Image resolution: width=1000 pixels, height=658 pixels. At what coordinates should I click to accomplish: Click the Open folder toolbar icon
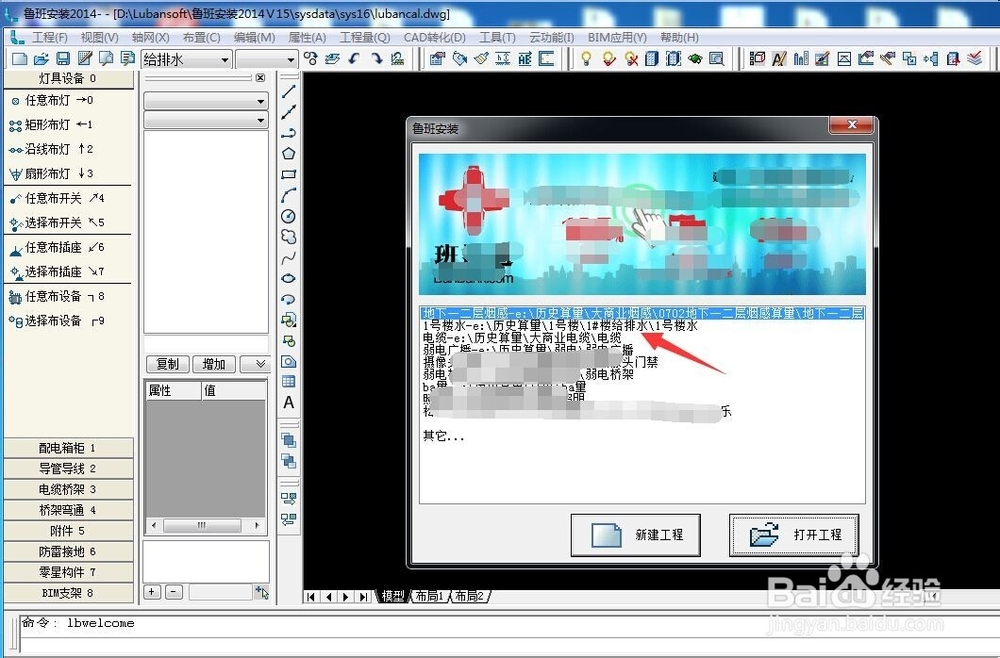pos(41,59)
